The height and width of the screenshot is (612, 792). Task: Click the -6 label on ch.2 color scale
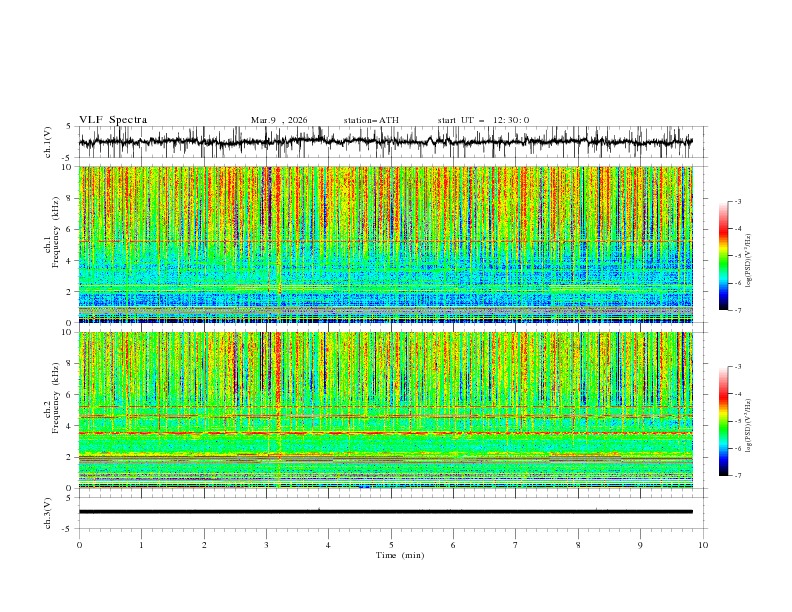tap(738, 448)
